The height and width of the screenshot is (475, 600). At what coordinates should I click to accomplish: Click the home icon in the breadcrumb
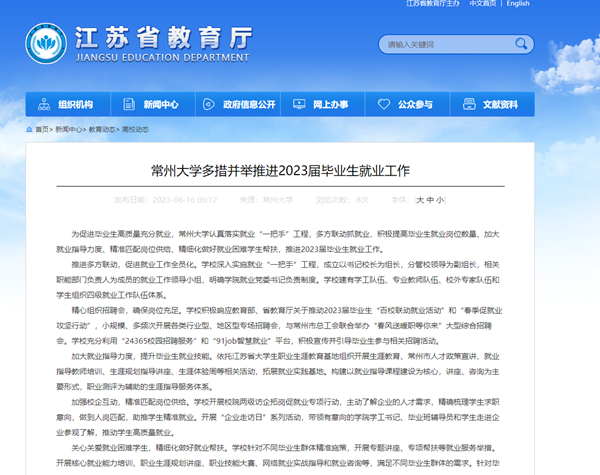point(27,129)
